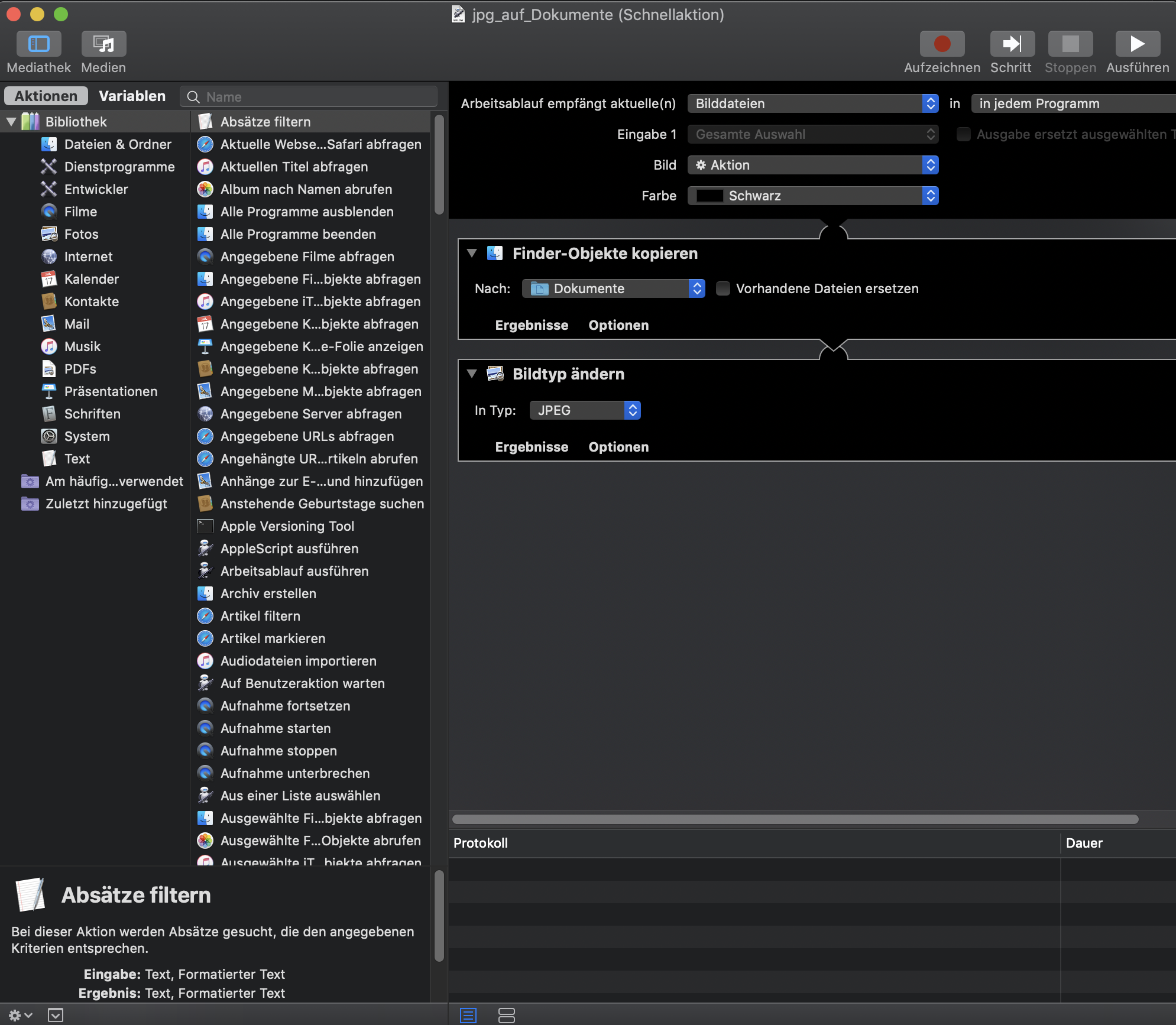Screen dimensions: 1176x1025
Task: Toggle the Mediathek sidebar icon
Action: coord(38,44)
